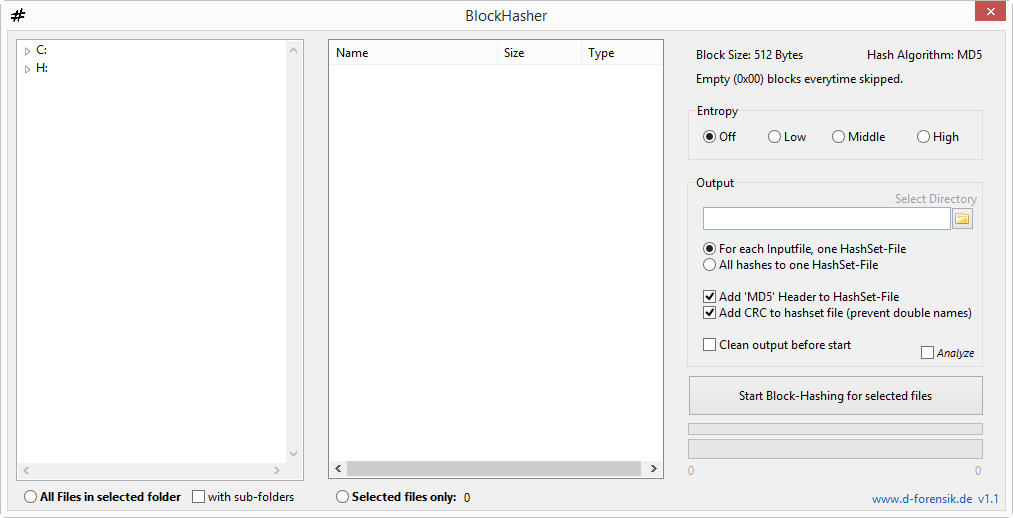
Task: Set entropy to High
Action: click(923, 137)
